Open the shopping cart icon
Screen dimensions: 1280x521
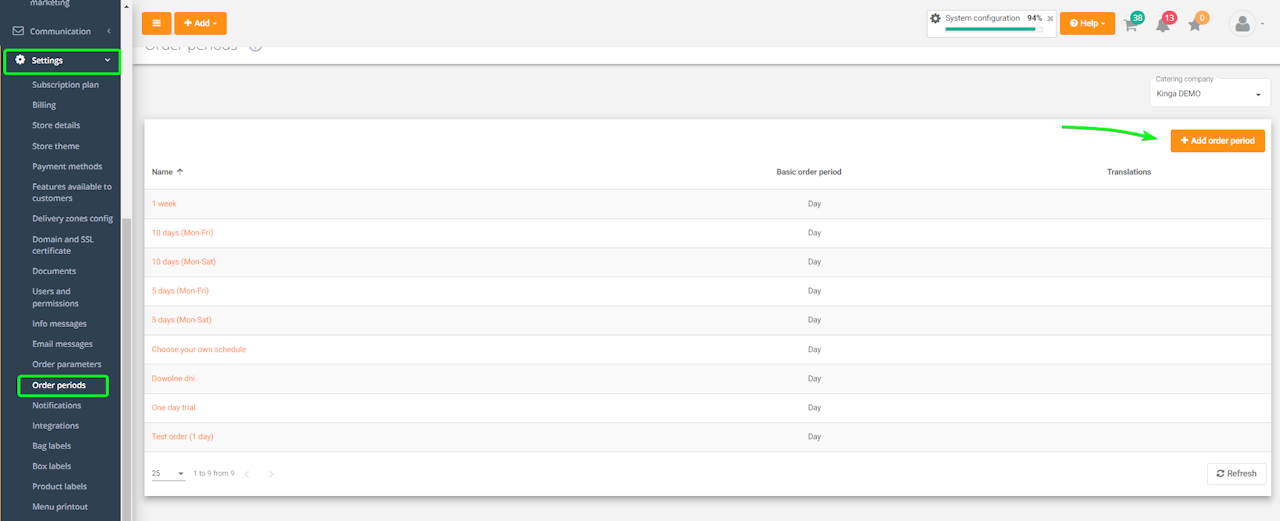pyautogui.click(x=1131, y=24)
